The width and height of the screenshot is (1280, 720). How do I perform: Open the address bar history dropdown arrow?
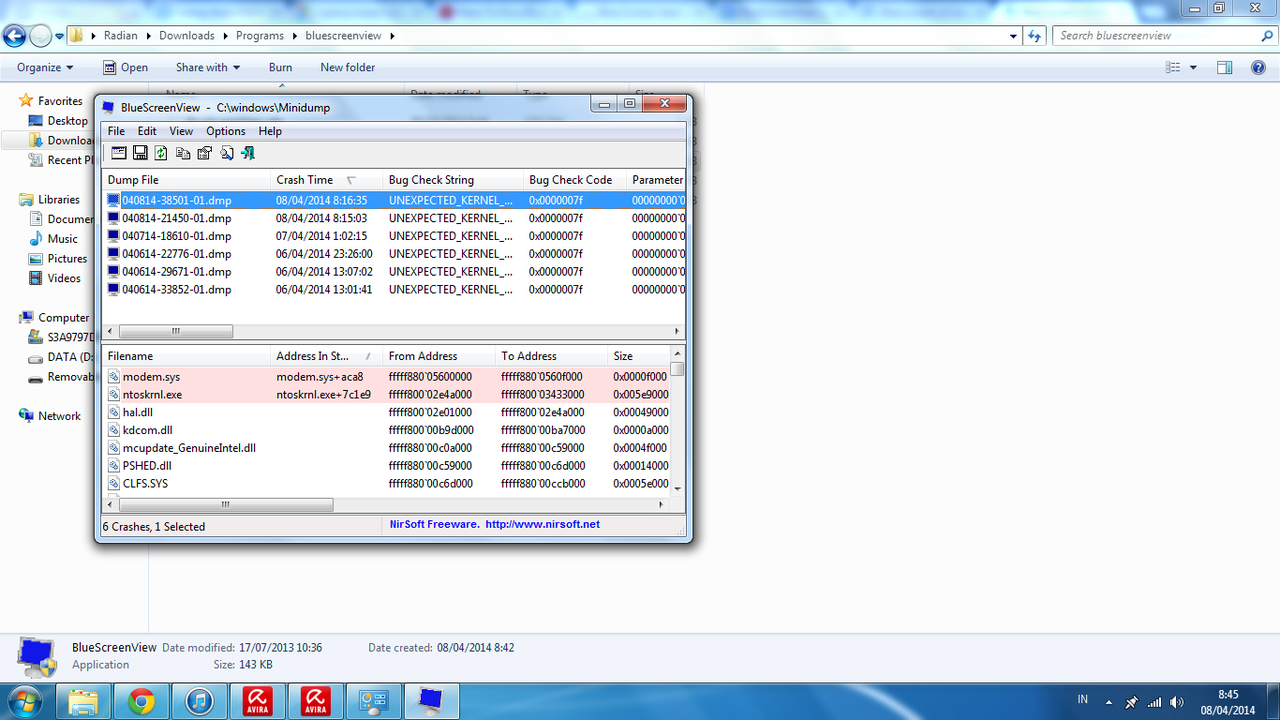tap(1015, 36)
